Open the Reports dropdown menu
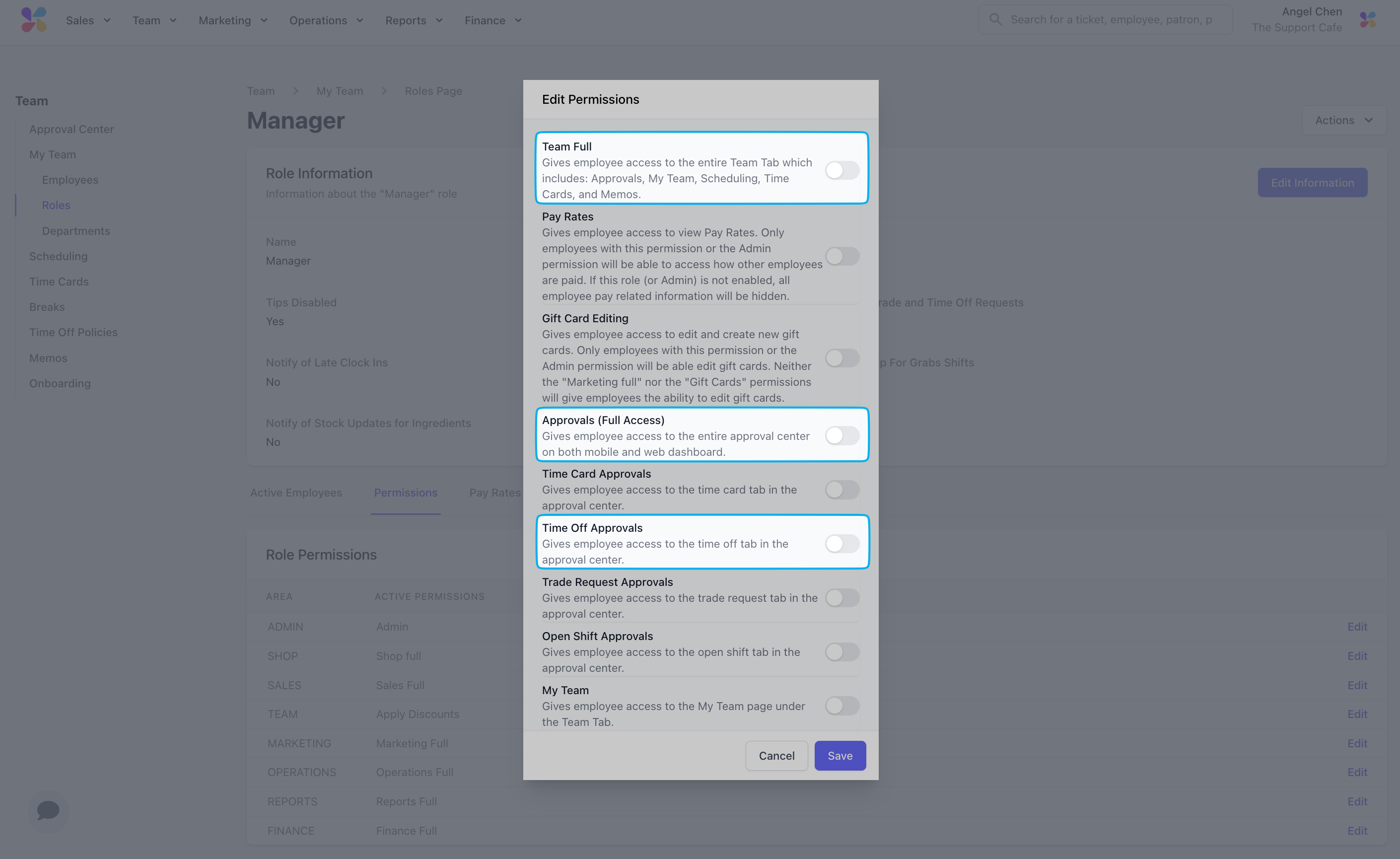The height and width of the screenshot is (859, 1400). coord(414,20)
